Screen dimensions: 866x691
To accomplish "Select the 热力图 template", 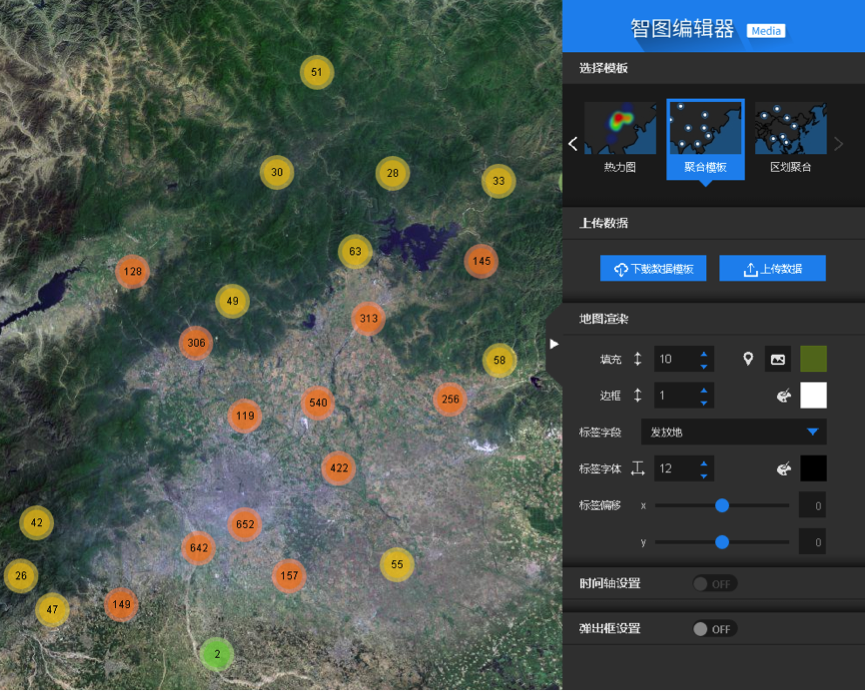I will pos(620,138).
